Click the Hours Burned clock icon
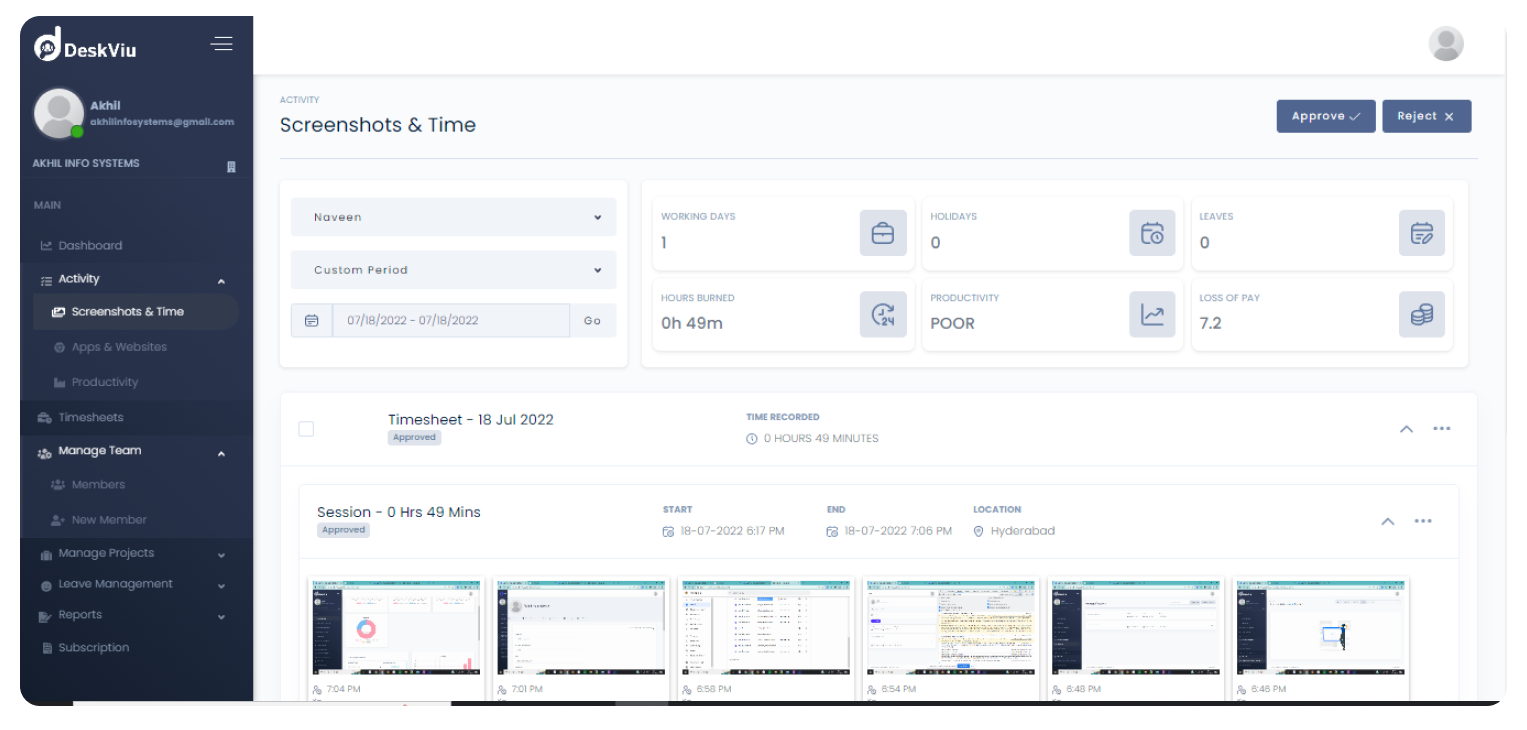This screenshot has height=730, width=1527. pyautogui.click(x=882, y=314)
